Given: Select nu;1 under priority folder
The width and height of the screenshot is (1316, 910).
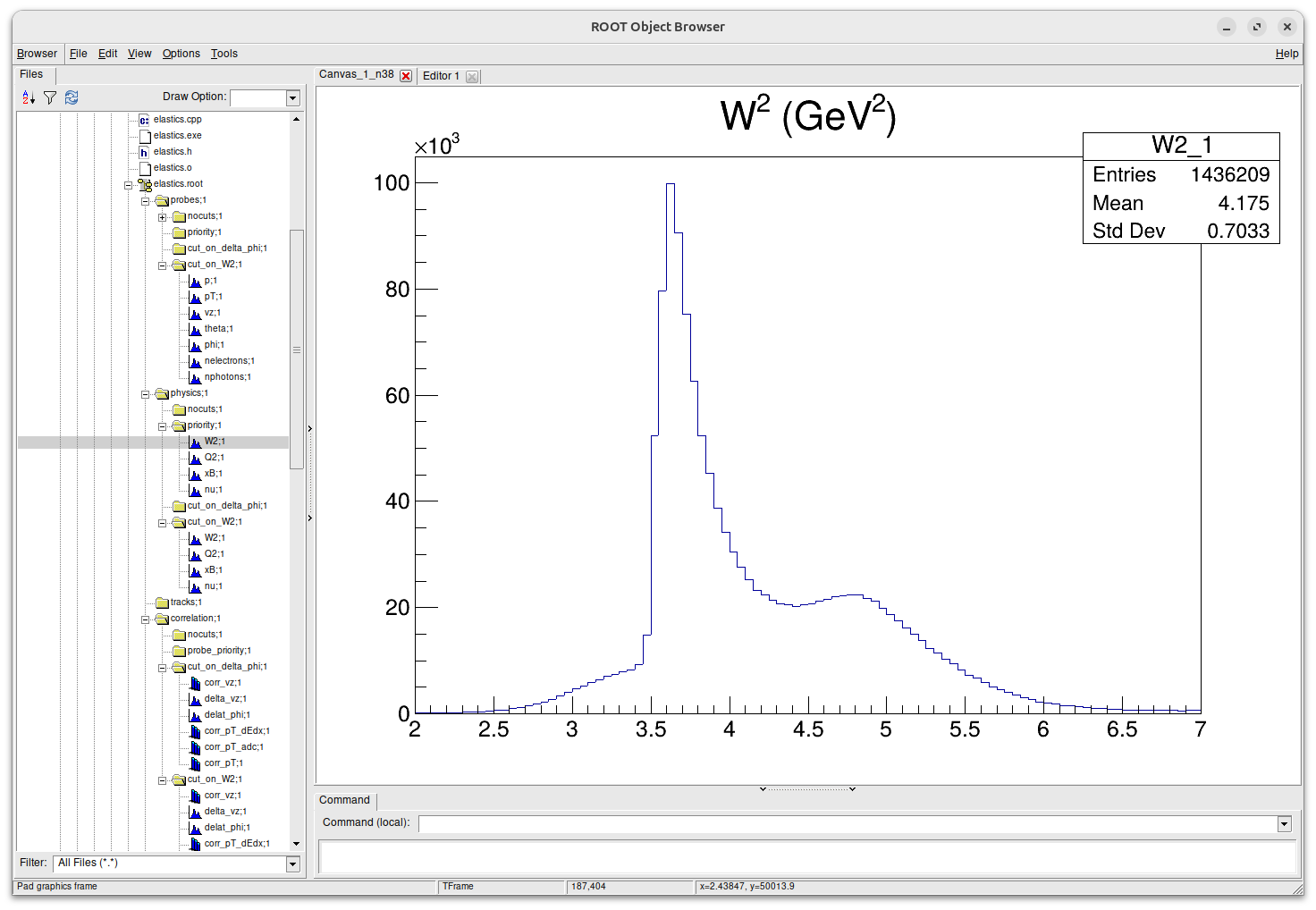Looking at the screenshot, I should tap(213, 490).
